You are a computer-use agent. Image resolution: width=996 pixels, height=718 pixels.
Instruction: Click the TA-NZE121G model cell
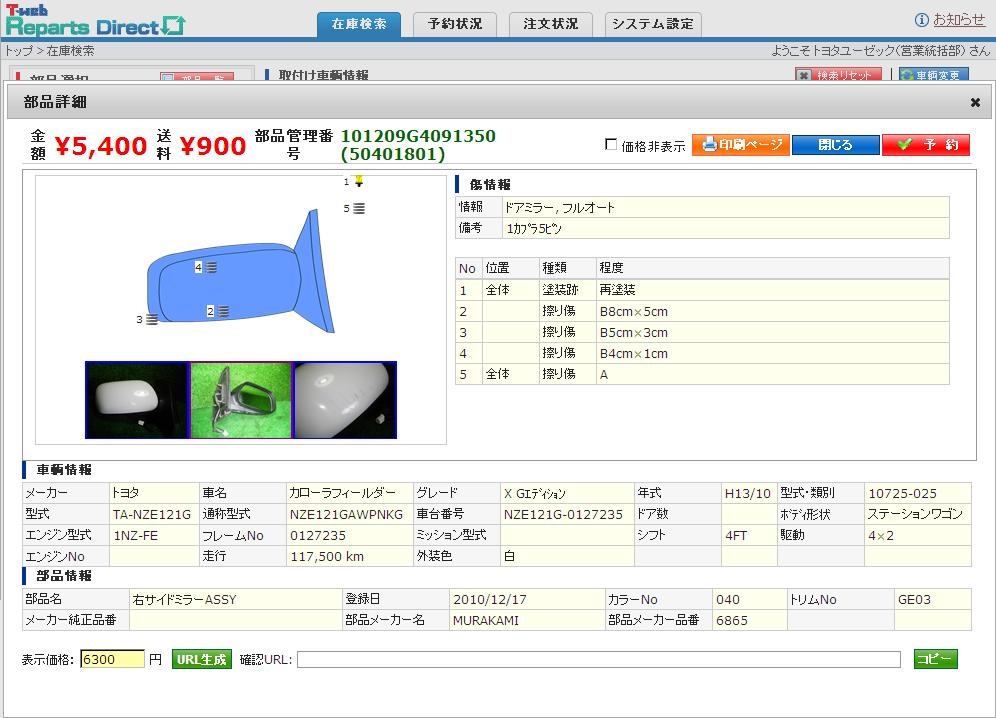(154, 514)
